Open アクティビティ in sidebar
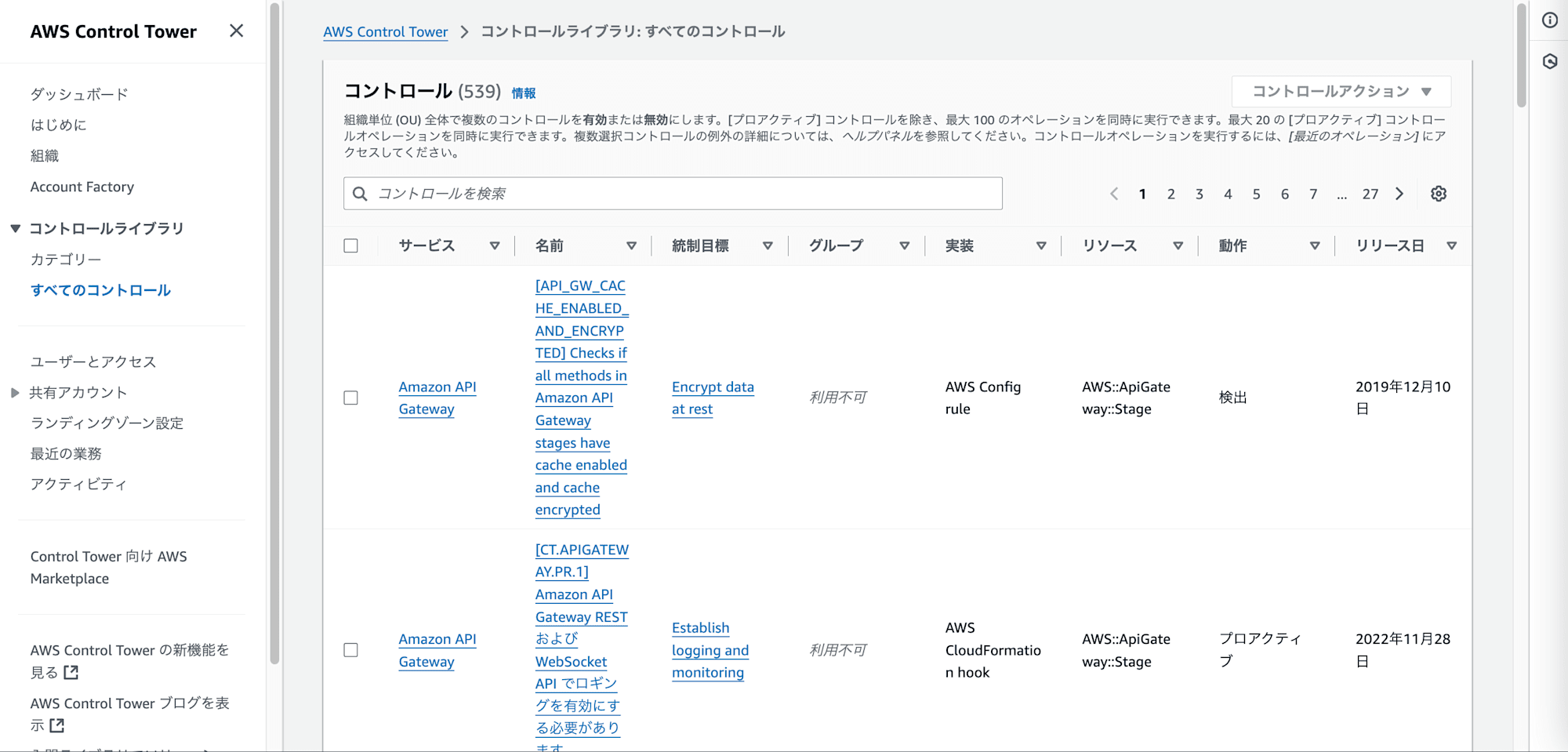 coord(78,484)
